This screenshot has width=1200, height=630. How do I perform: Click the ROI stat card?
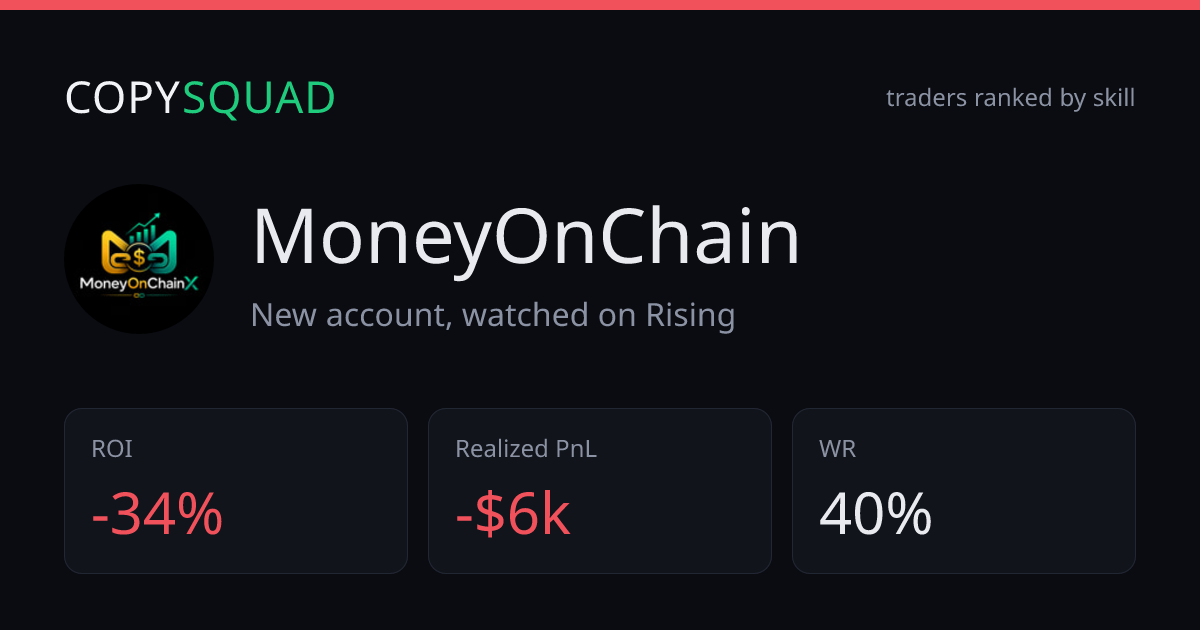[236, 491]
